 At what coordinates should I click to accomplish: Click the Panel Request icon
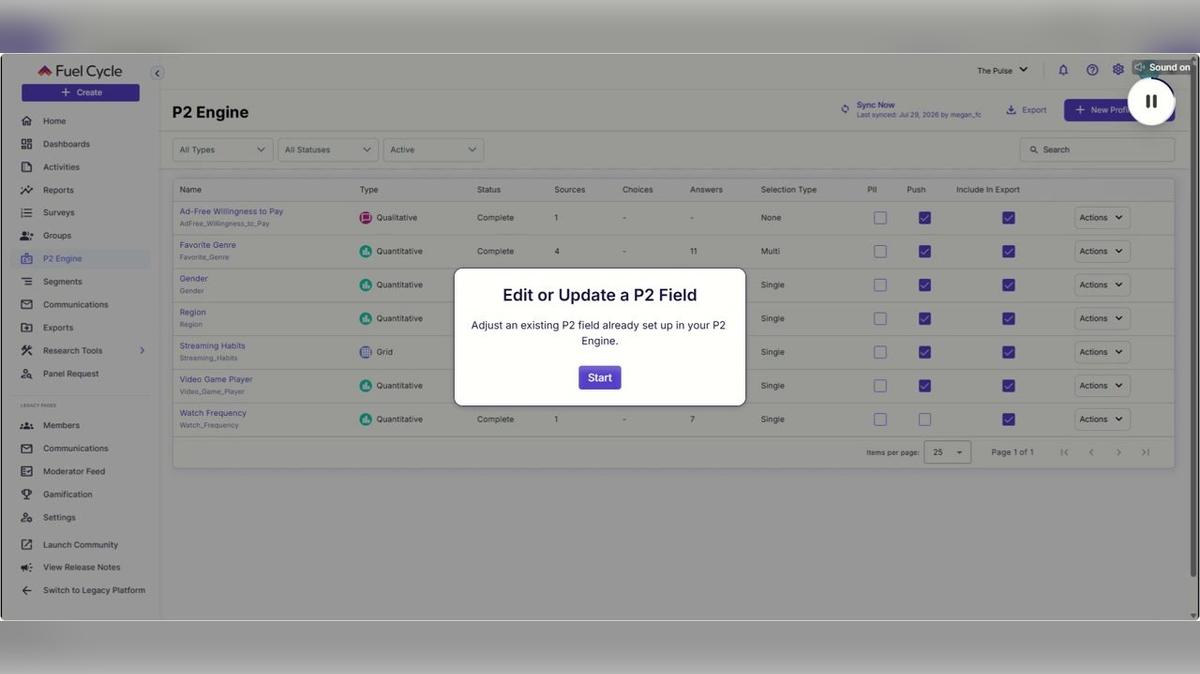[27, 374]
